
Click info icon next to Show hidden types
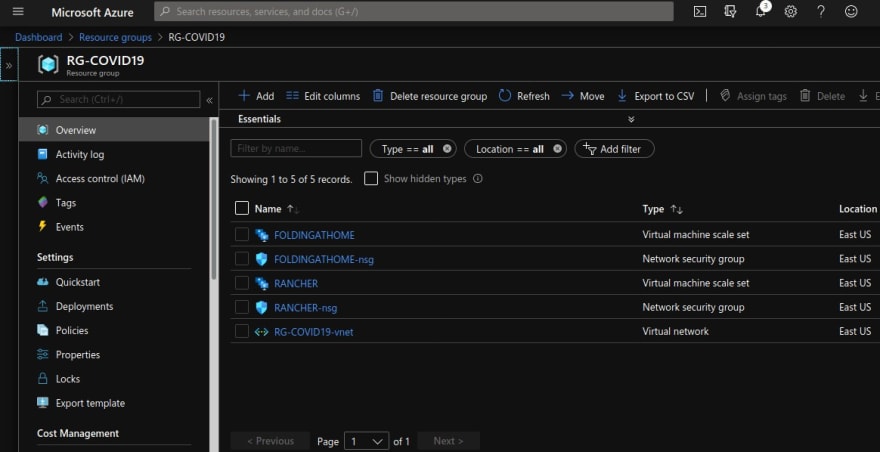pyautogui.click(x=478, y=179)
